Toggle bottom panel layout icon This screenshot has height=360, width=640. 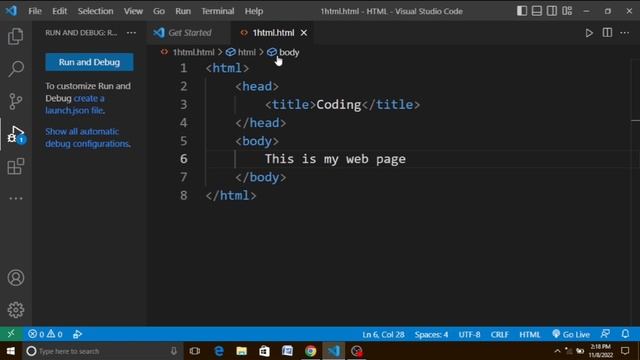pos(537,11)
